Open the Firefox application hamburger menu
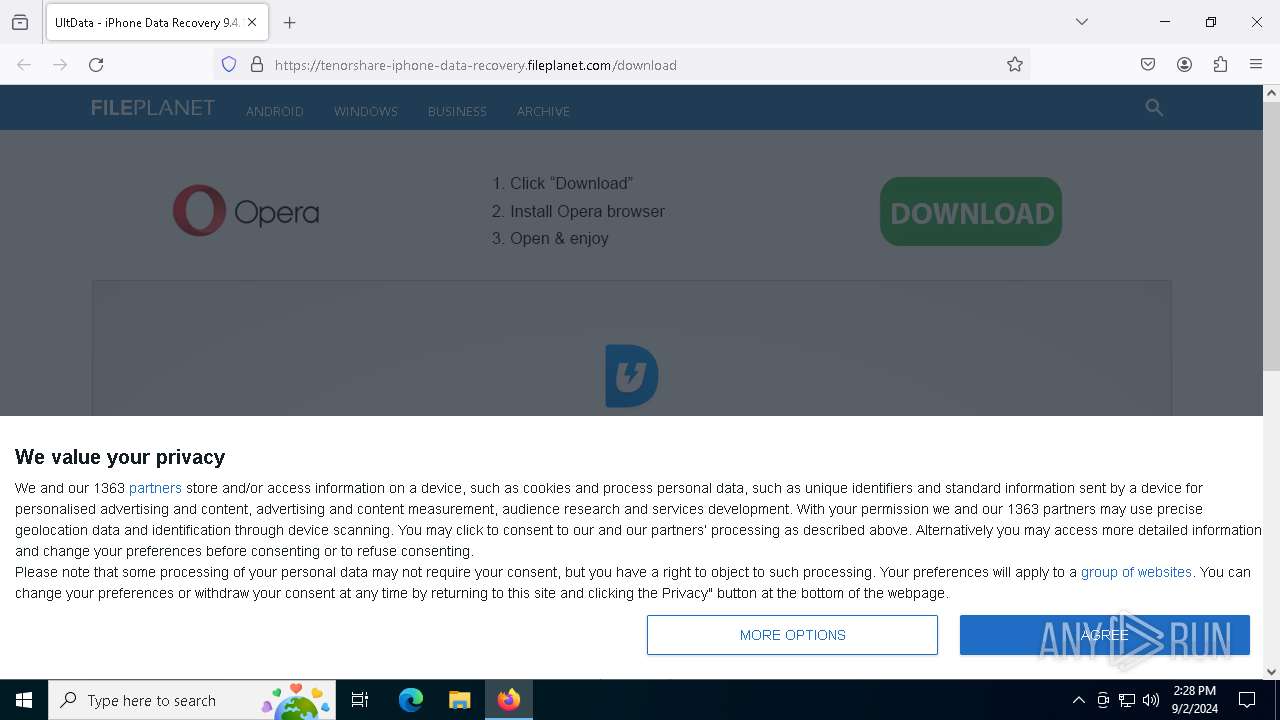Viewport: 1280px width, 720px height. 1256,65
